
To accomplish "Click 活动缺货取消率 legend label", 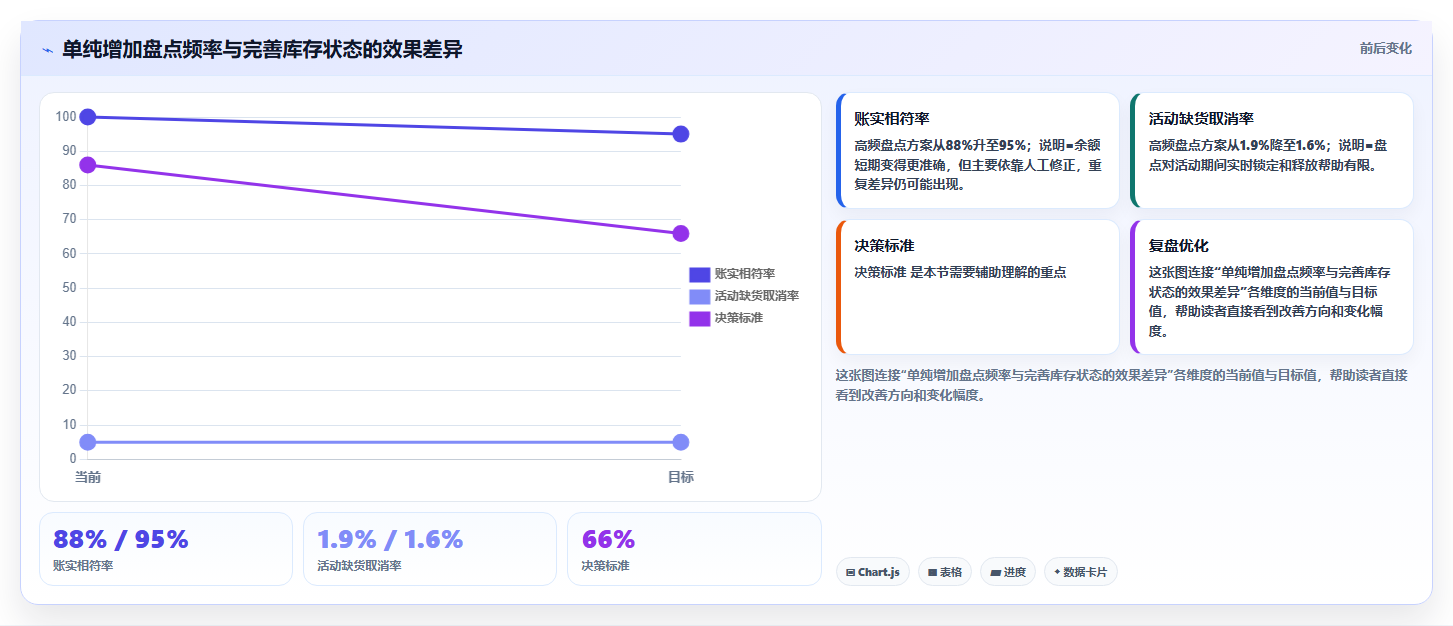I will tap(757, 296).
